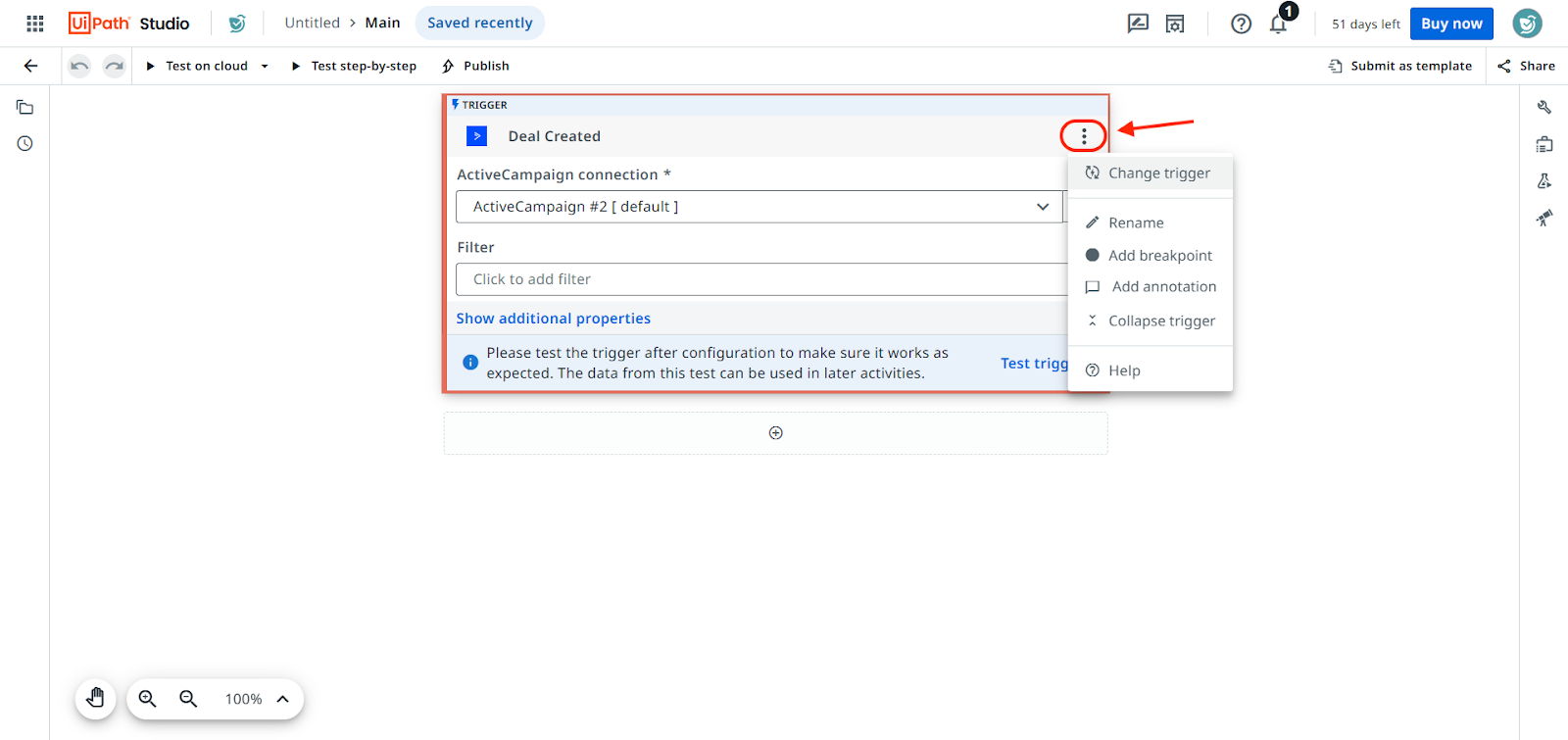This screenshot has width=1568, height=740.
Task: Click Show additional properties link
Action: 553,319
